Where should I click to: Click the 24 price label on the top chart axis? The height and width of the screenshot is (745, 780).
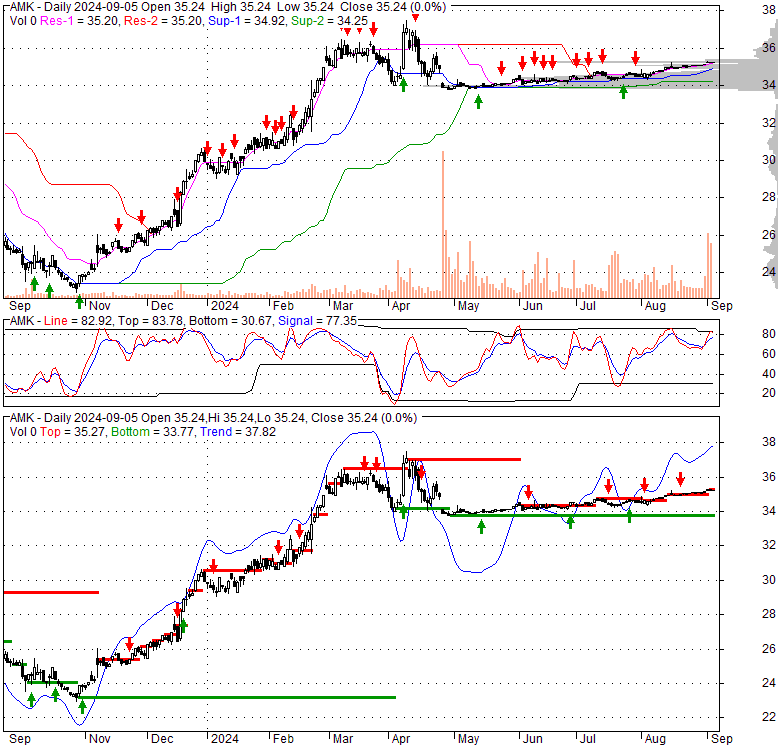(769, 272)
